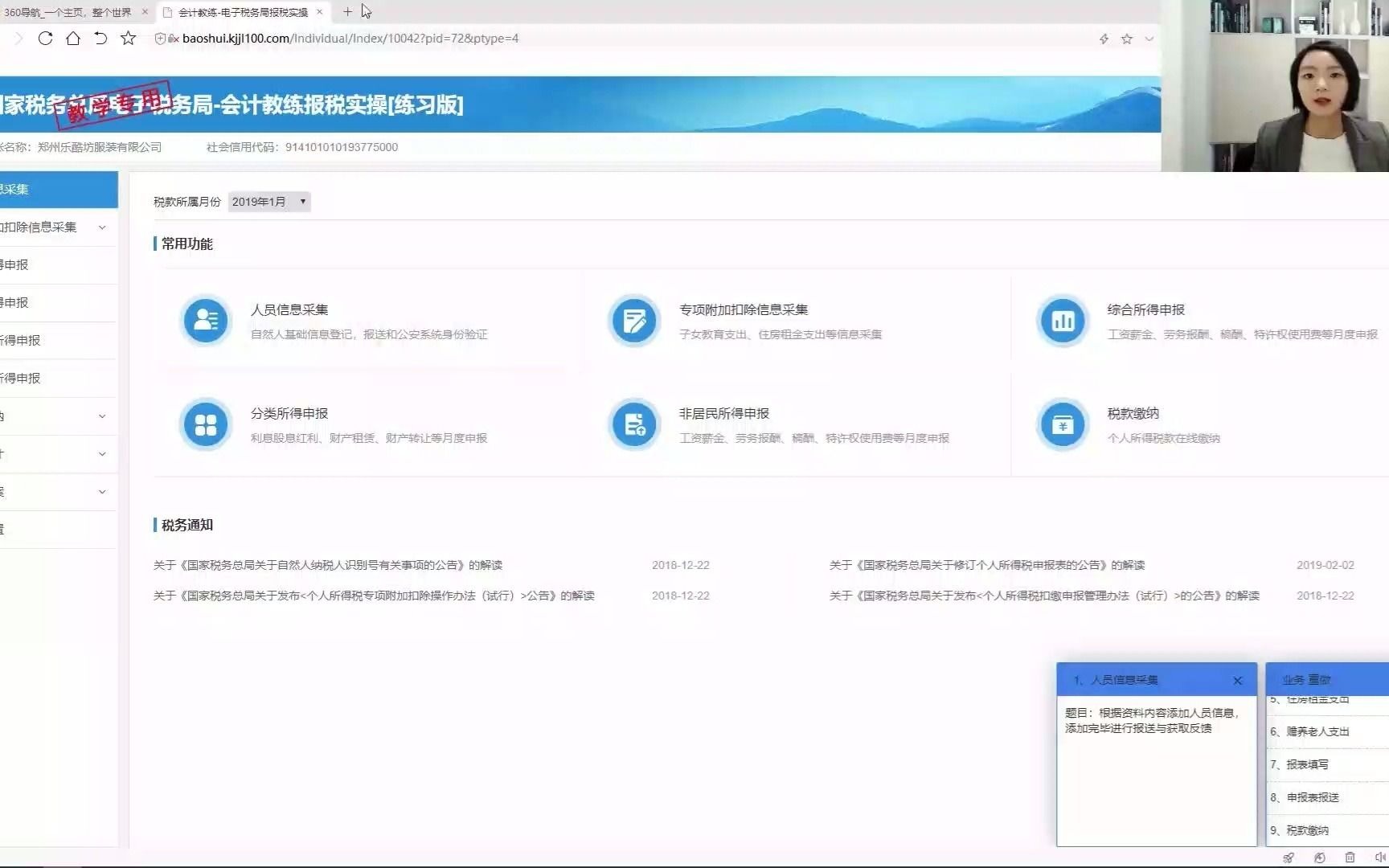Click the presenter webcam video thumbnail
This screenshot has height=868, width=1389.
[1275, 85]
